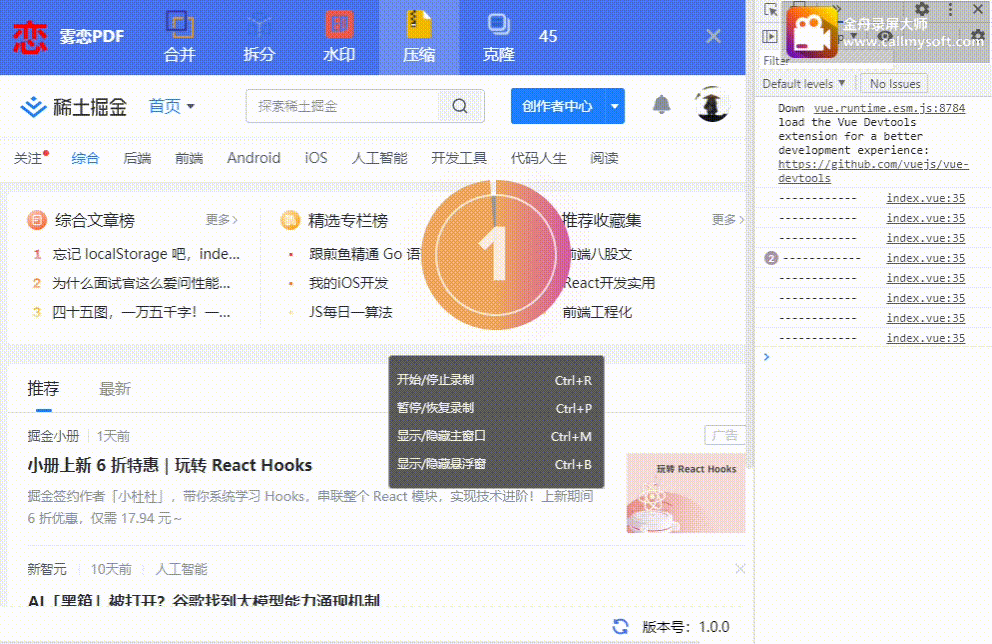The width and height of the screenshot is (992, 644).
Task: Click the 稀土掘金 site logo
Action: 73,106
